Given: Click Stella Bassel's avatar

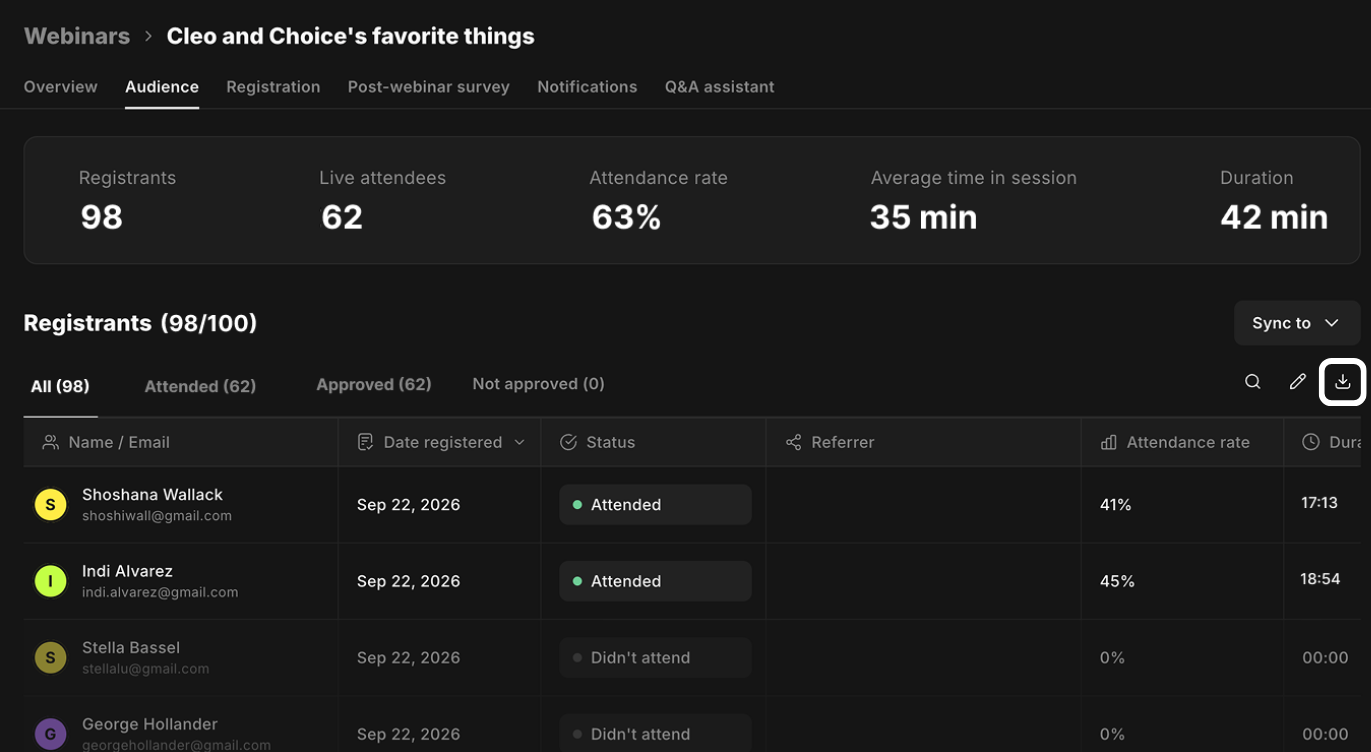Looking at the screenshot, I should (51, 658).
